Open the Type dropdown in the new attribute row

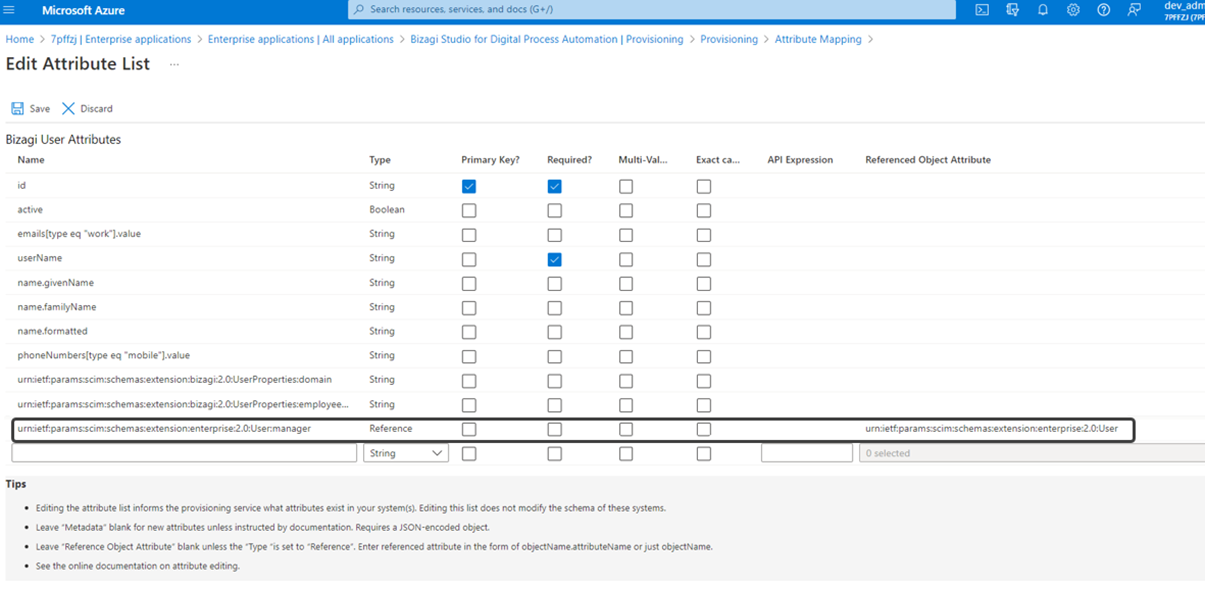[406, 453]
